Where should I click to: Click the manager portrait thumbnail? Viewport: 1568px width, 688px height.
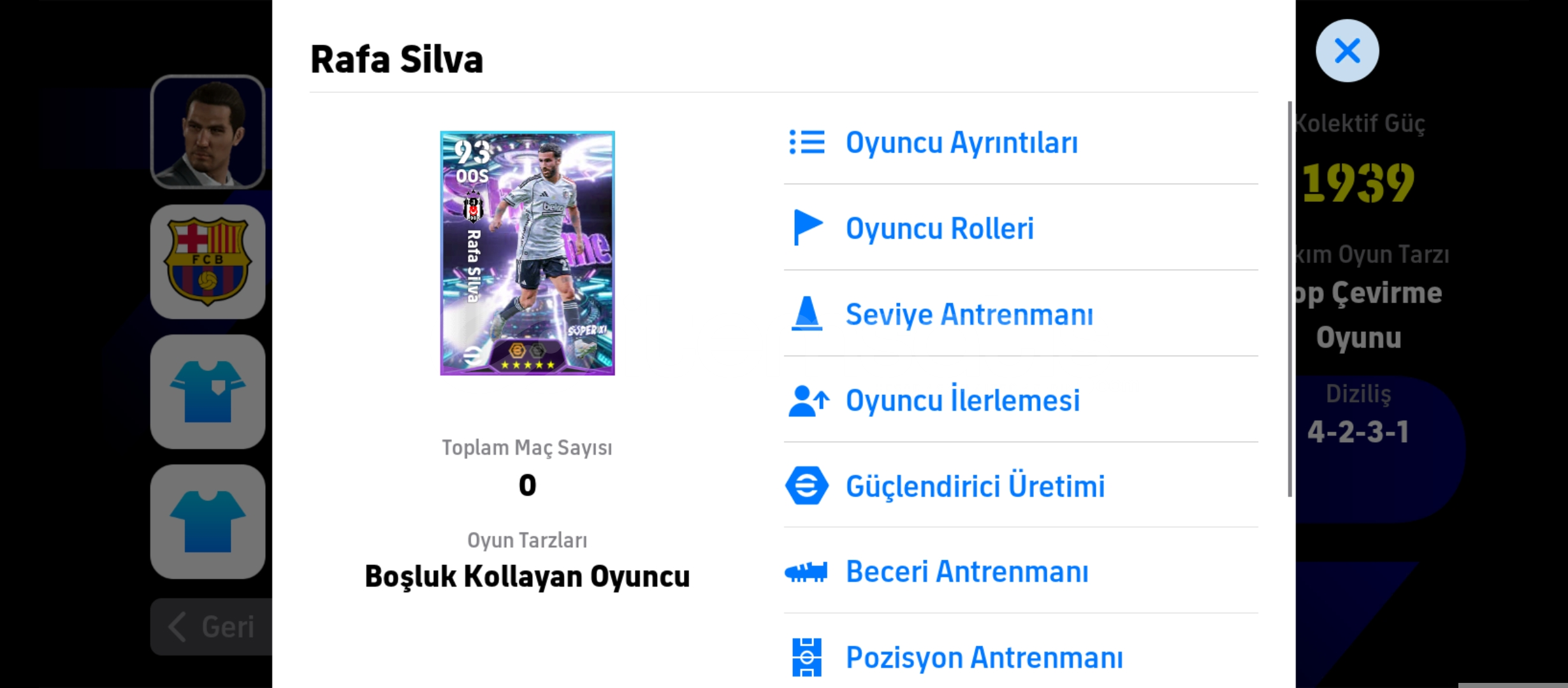[x=207, y=132]
